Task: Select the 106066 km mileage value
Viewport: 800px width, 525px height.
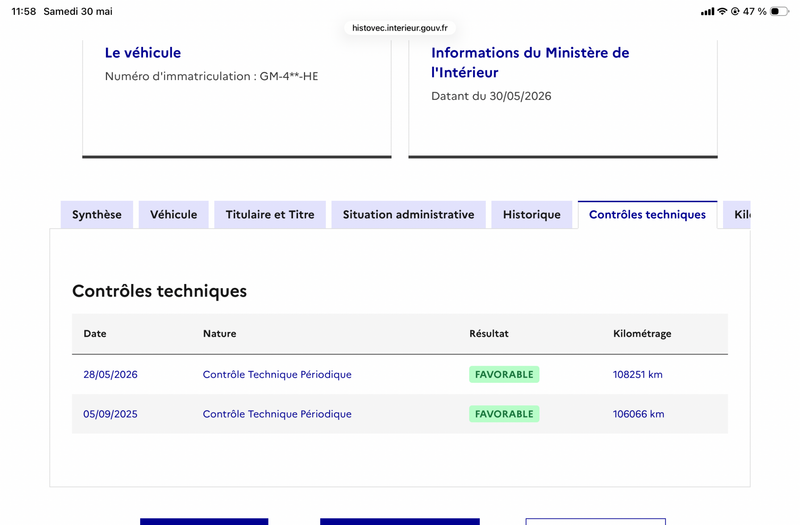Action: coord(639,414)
